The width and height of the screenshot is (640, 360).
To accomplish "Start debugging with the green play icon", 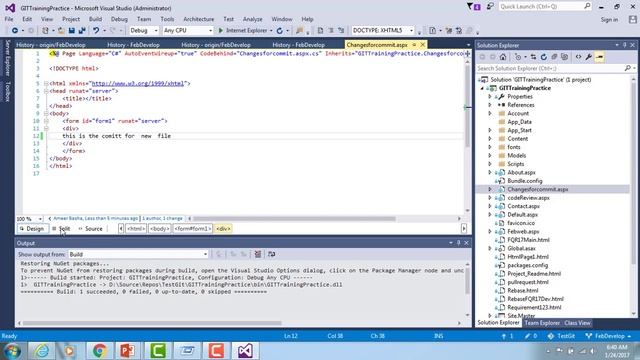I will point(221,31).
